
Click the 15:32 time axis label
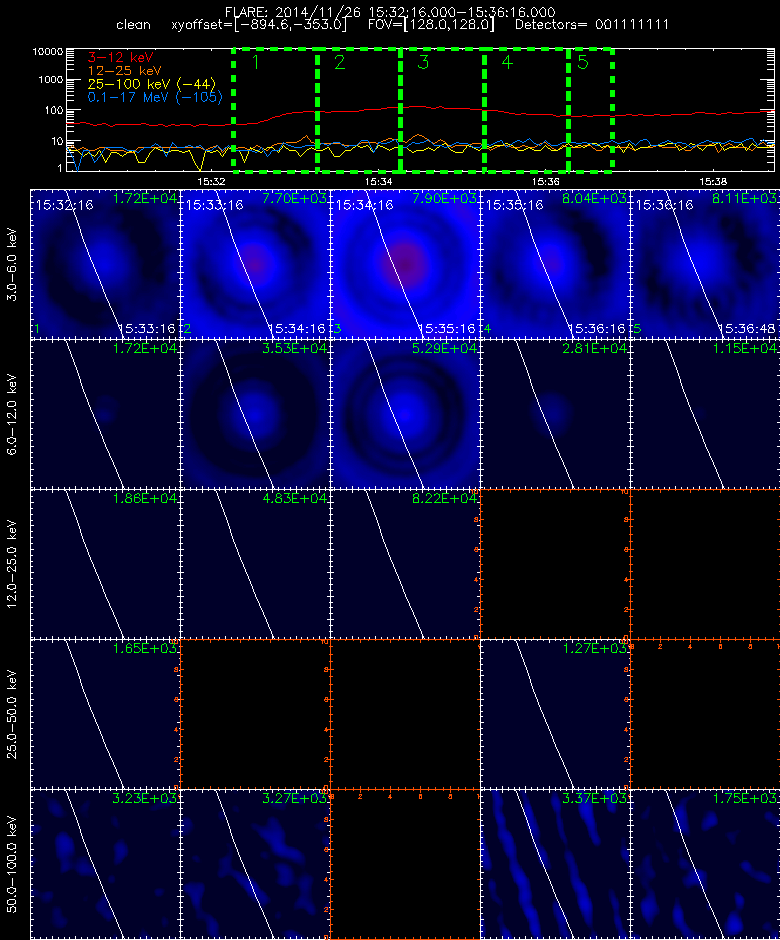pyautogui.click(x=212, y=181)
